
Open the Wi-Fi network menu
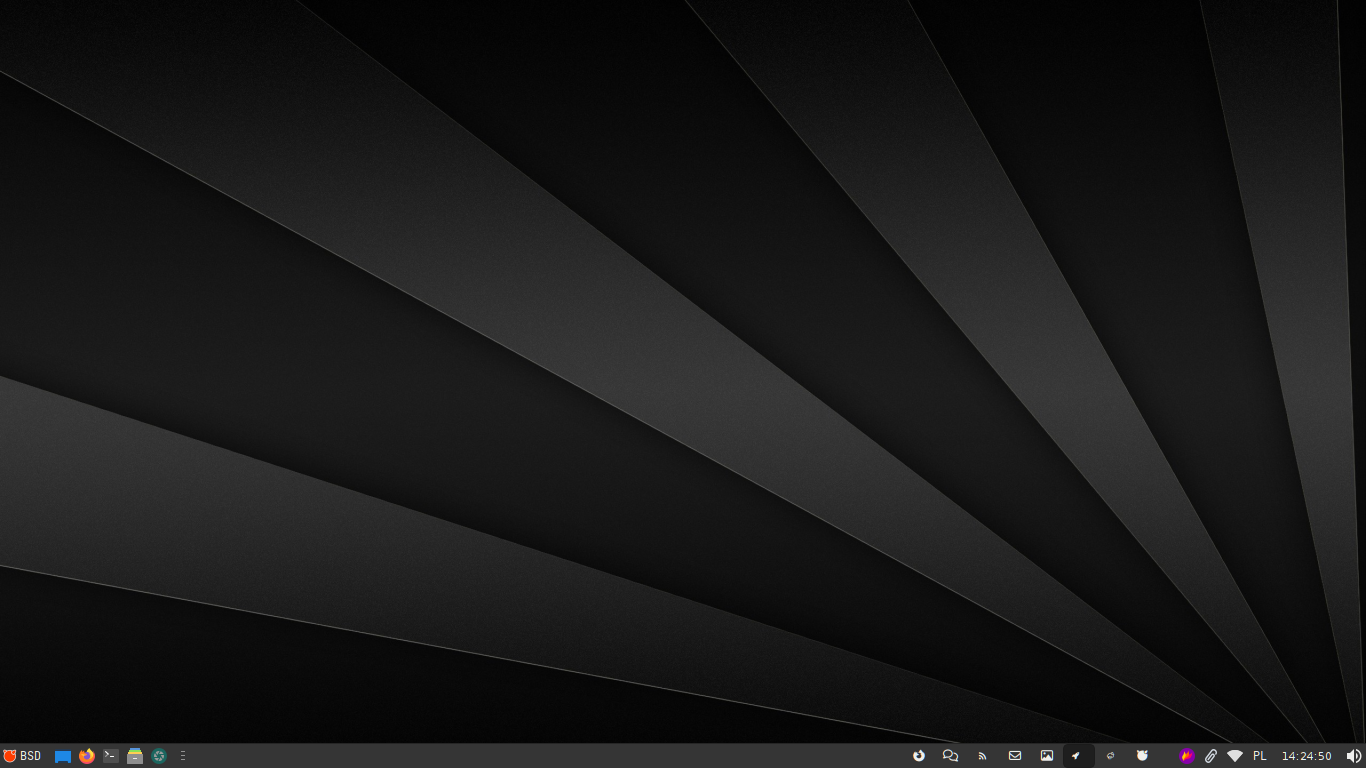pos(1235,756)
